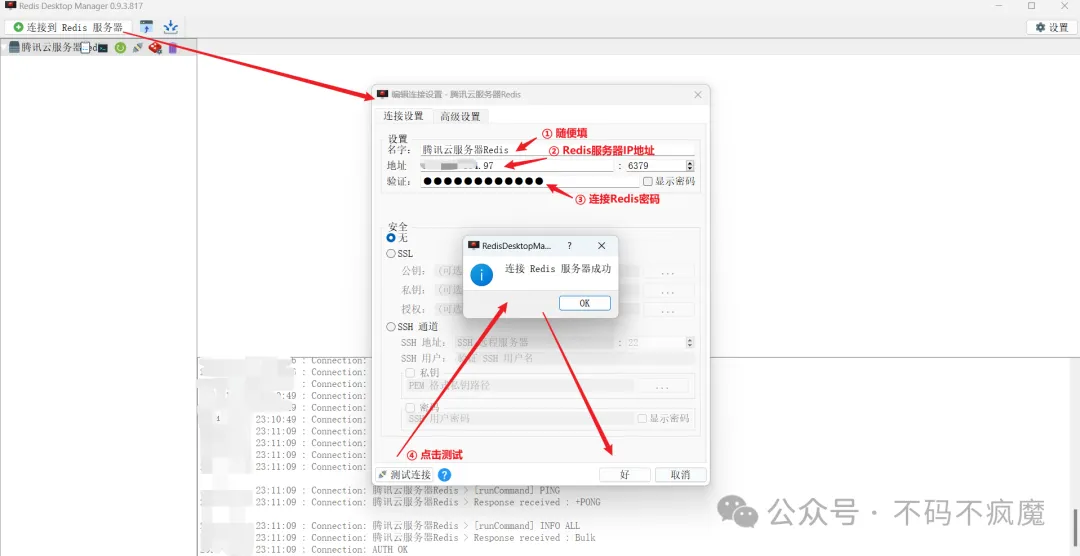
Task: Click the SSH port 22 stepper
Action: [x=690, y=343]
